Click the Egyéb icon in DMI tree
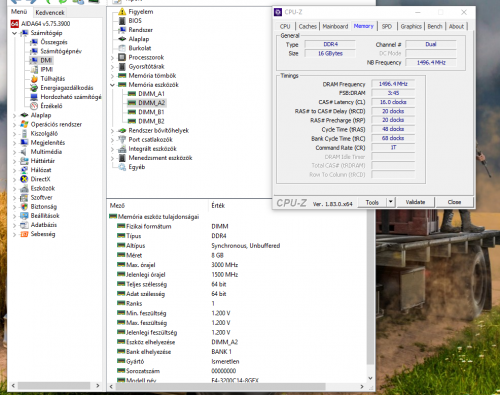Image resolution: width=500 pixels, height=395 pixels. click(122, 167)
